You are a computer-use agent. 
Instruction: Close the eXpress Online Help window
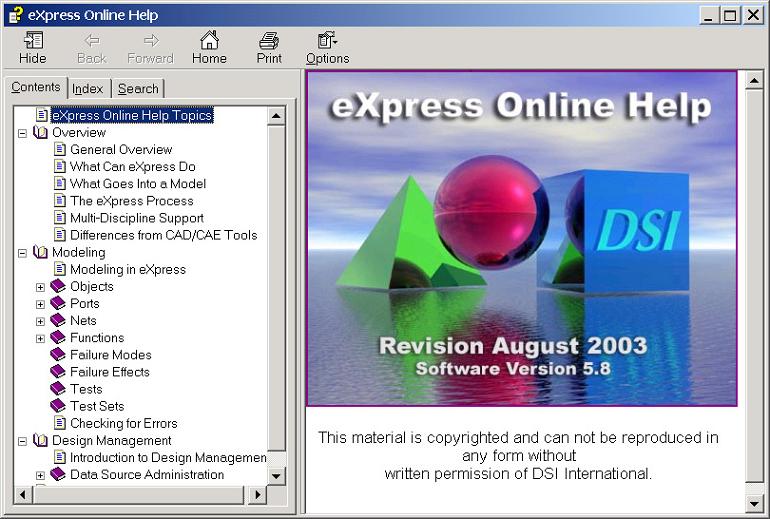click(753, 15)
